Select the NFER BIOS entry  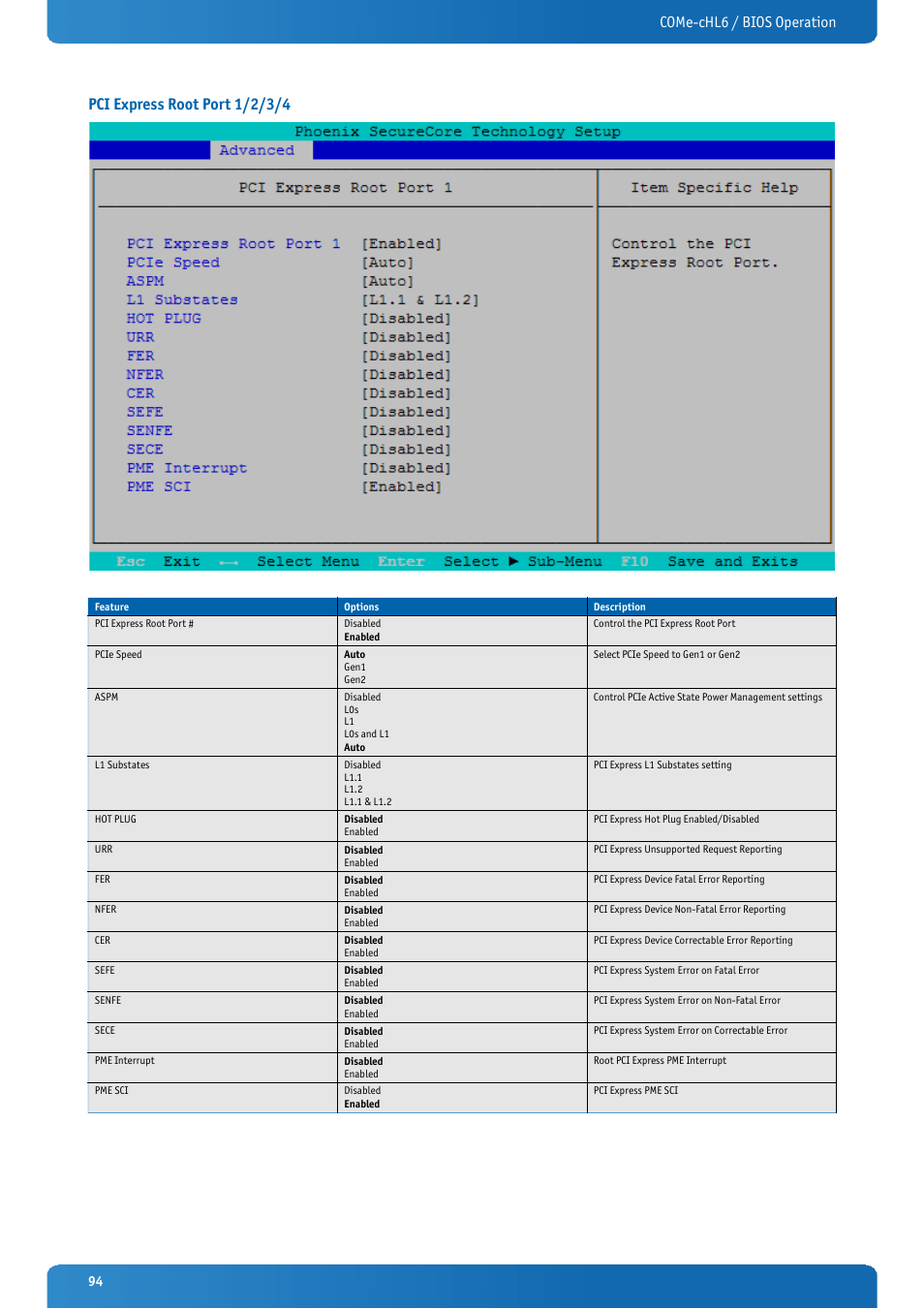145,375
